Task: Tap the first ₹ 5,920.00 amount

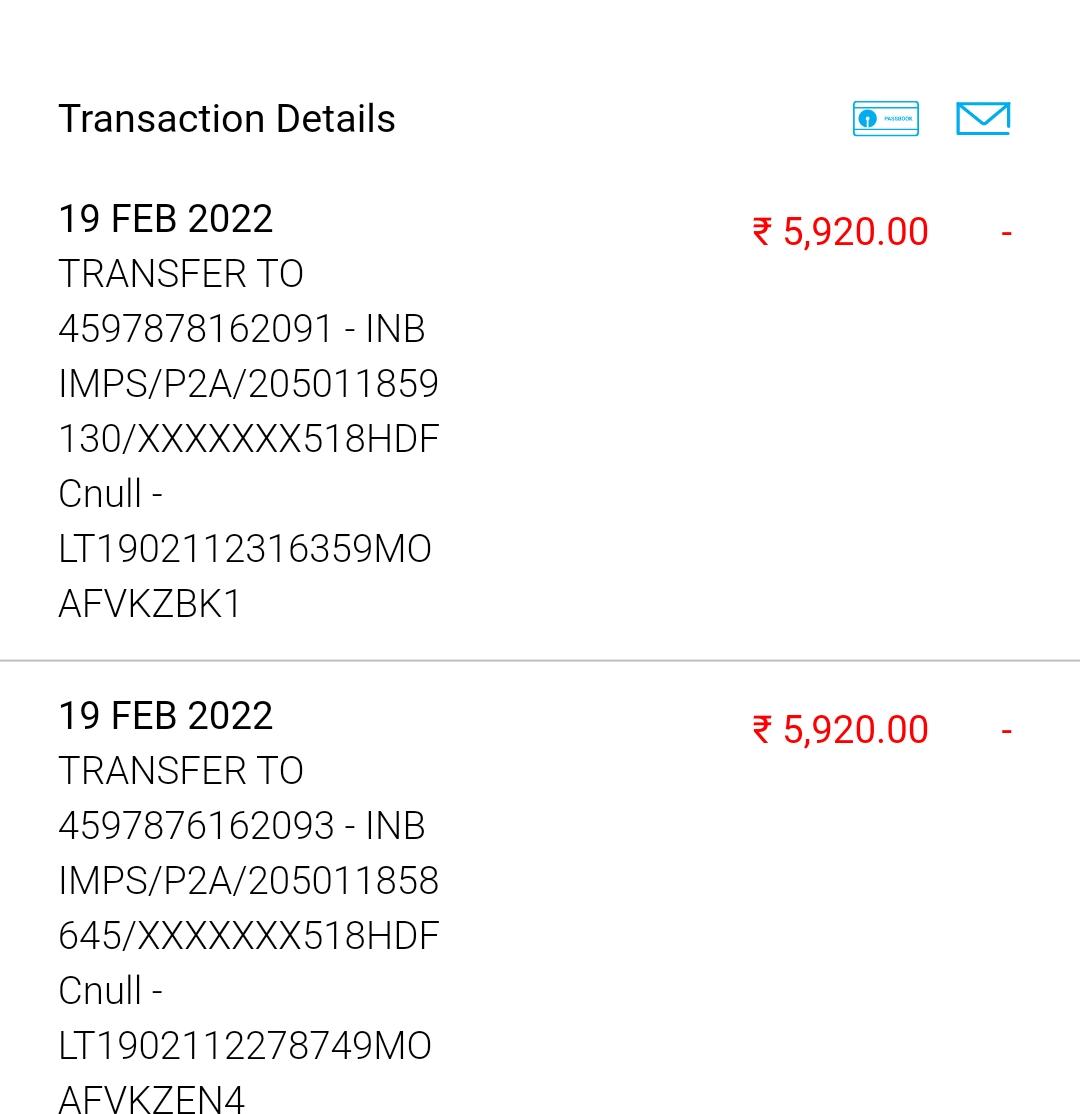Action: point(840,232)
